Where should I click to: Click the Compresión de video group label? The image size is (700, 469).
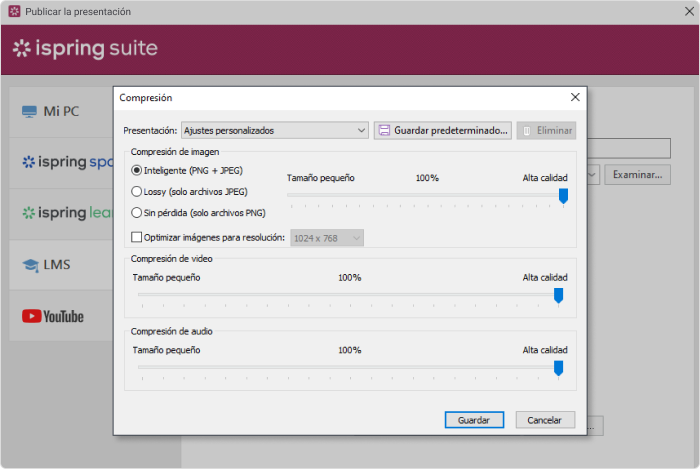tap(171, 259)
